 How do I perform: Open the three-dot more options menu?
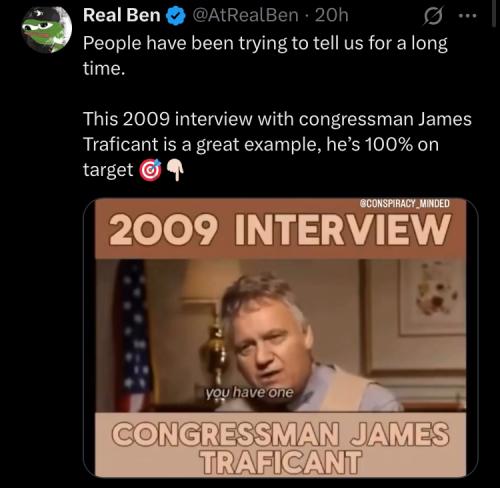[468, 16]
